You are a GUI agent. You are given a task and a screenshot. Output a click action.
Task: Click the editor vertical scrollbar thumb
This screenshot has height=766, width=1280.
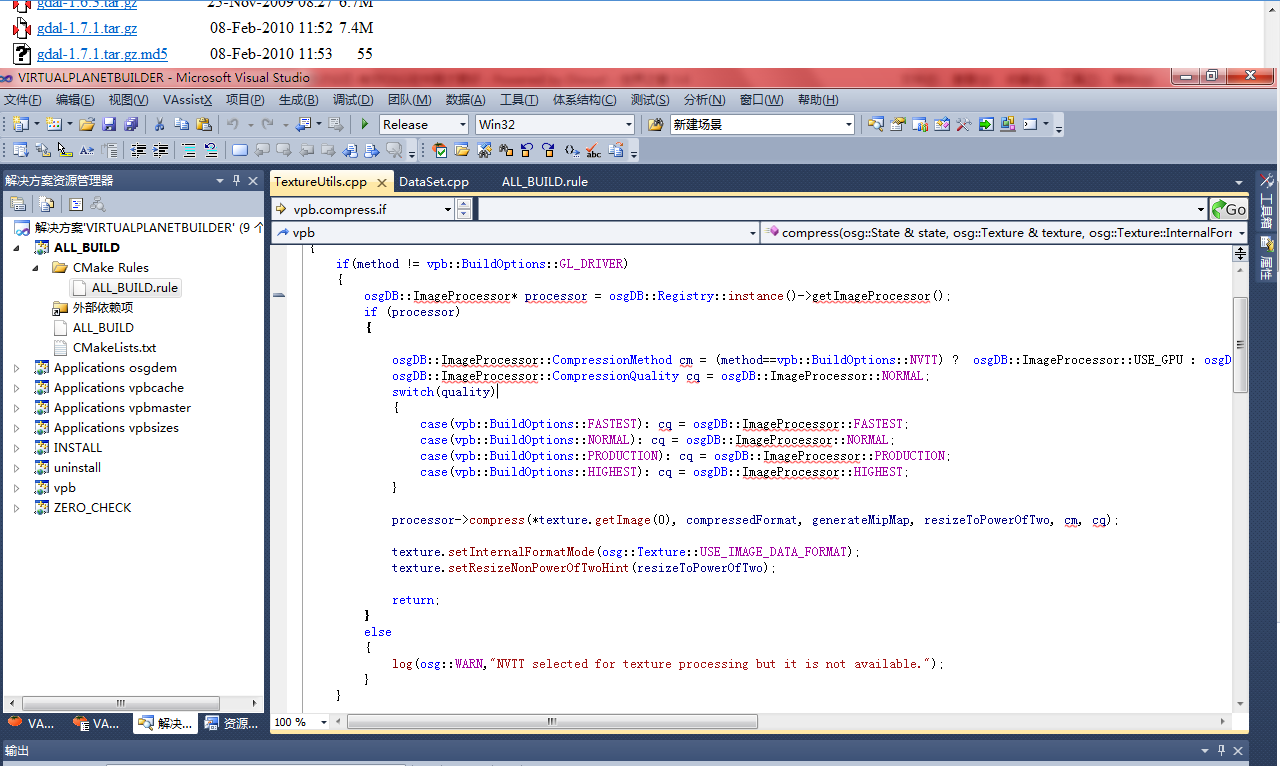[1240, 345]
